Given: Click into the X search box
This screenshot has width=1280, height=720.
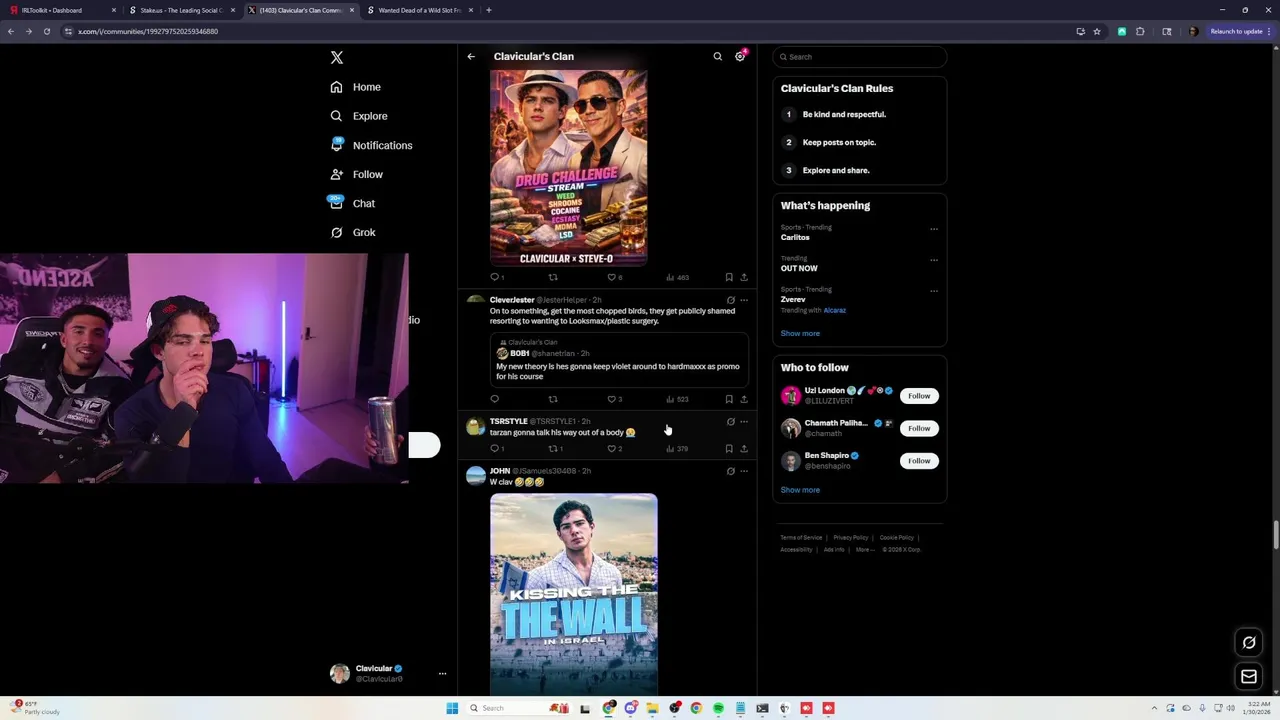Looking at the screenshot, I should tap(859, 57).
